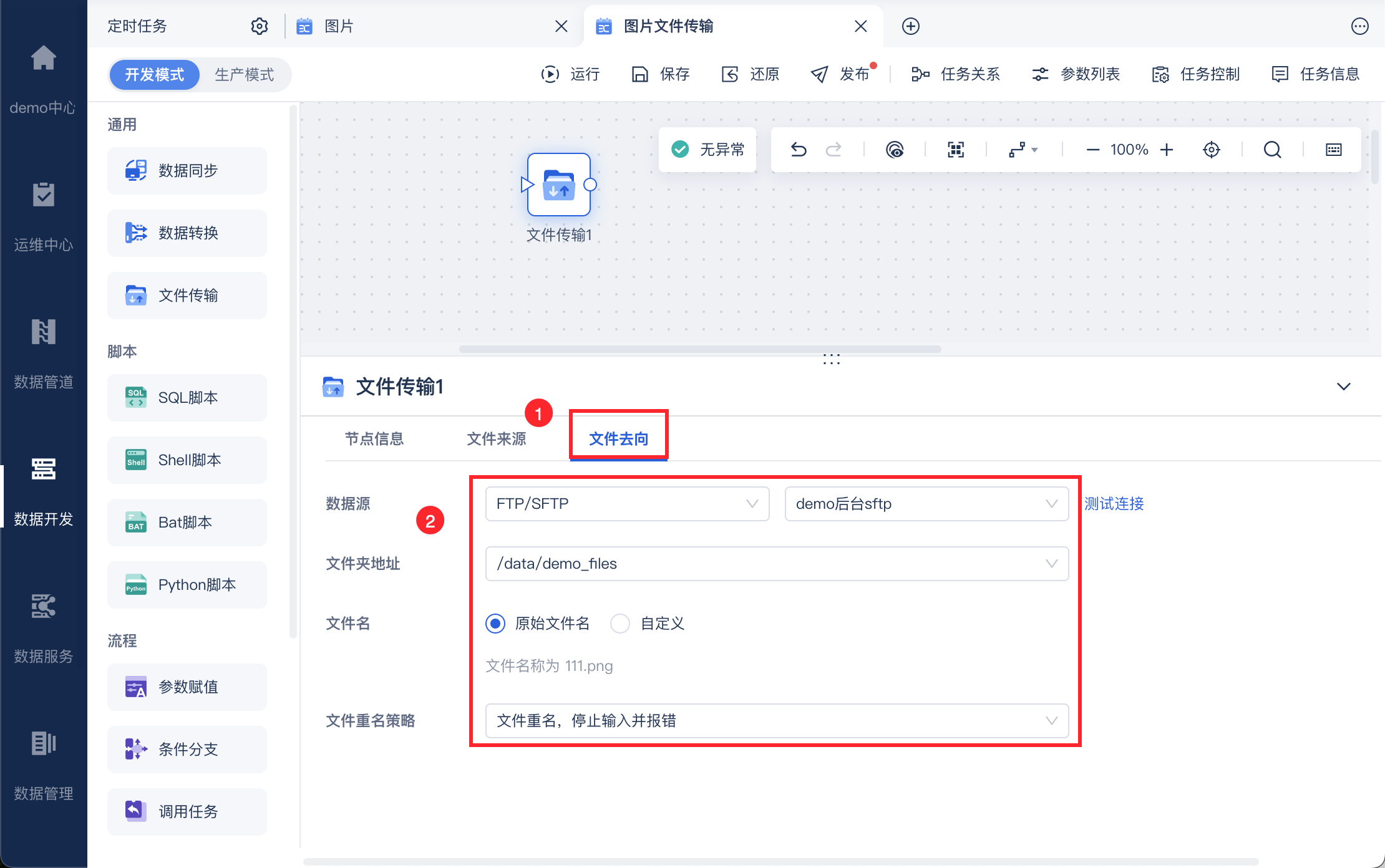
Task: Select the 原始文件名 radio button
Action: pyautogui.click(x=495, y=624)
